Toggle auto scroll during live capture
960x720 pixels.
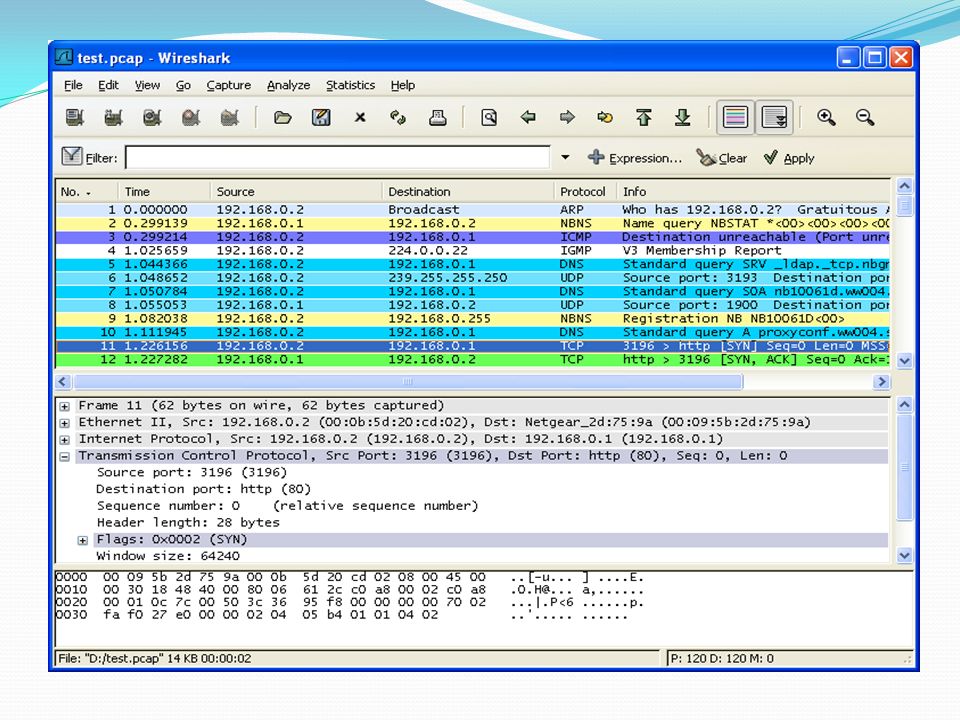tap(774, 117)
